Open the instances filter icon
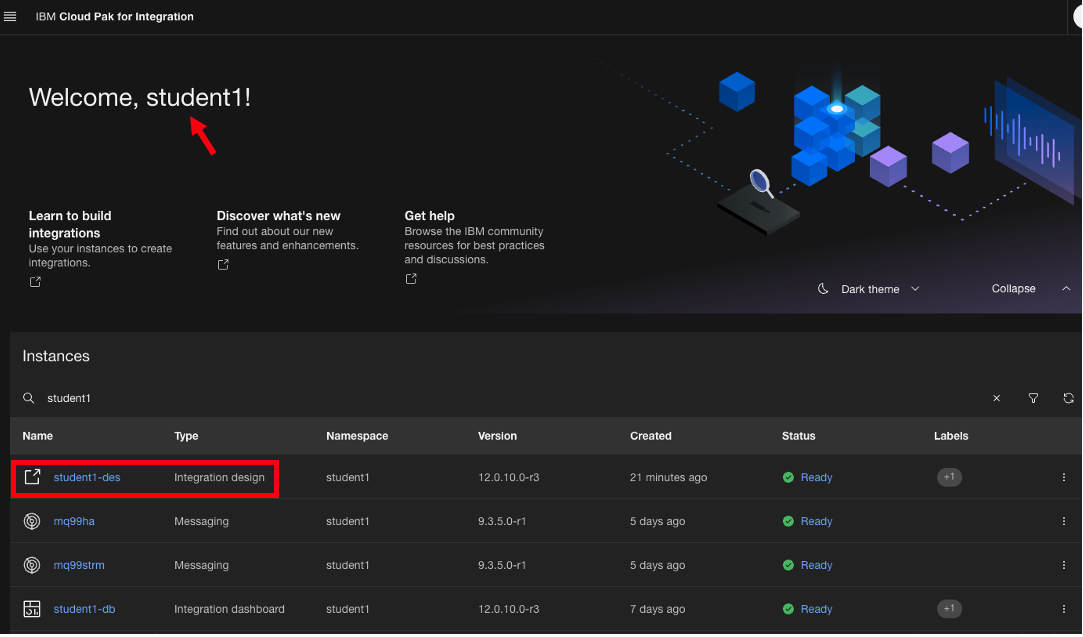 [1033, 398]
